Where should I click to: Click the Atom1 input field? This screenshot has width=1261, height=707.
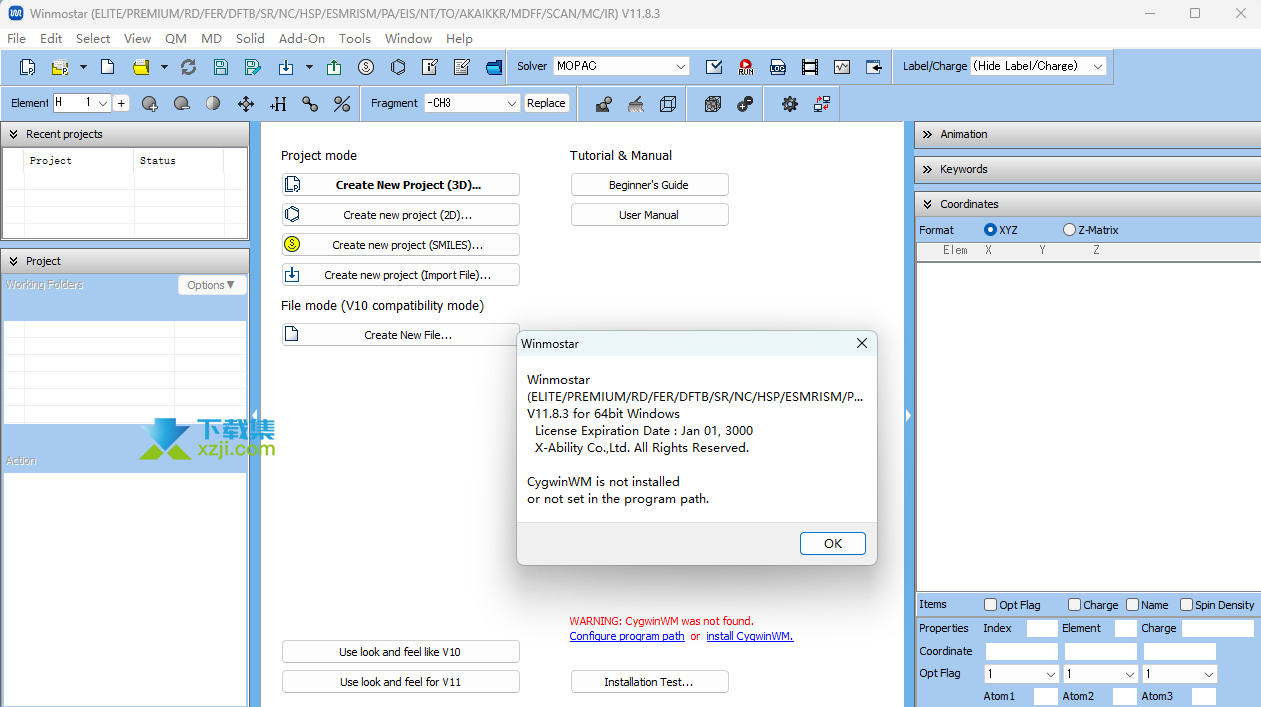[x=1045, y=697]
